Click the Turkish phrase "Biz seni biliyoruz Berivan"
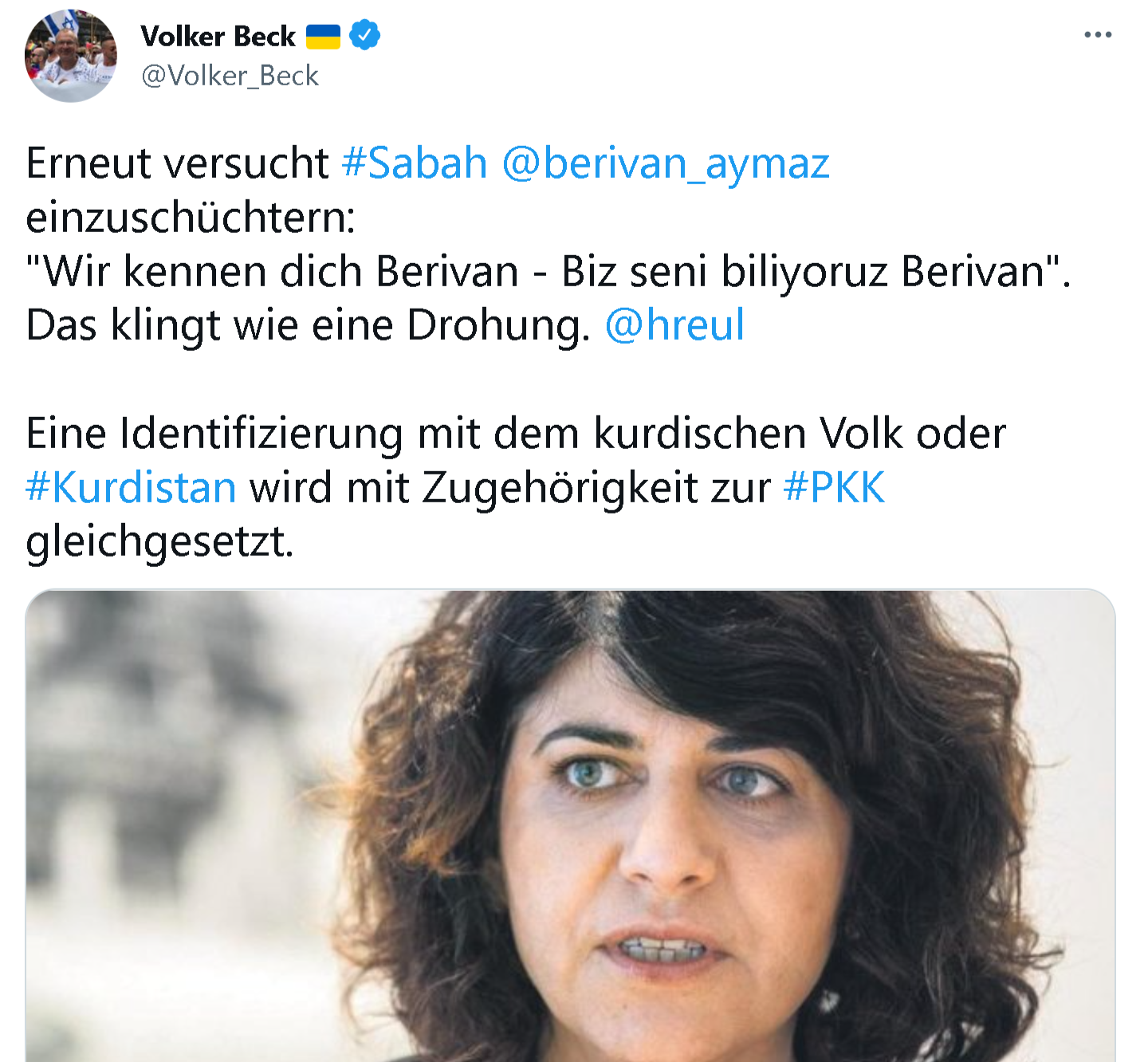The width and height of the screenshot is (1148, 1062). tap(803, 272)
